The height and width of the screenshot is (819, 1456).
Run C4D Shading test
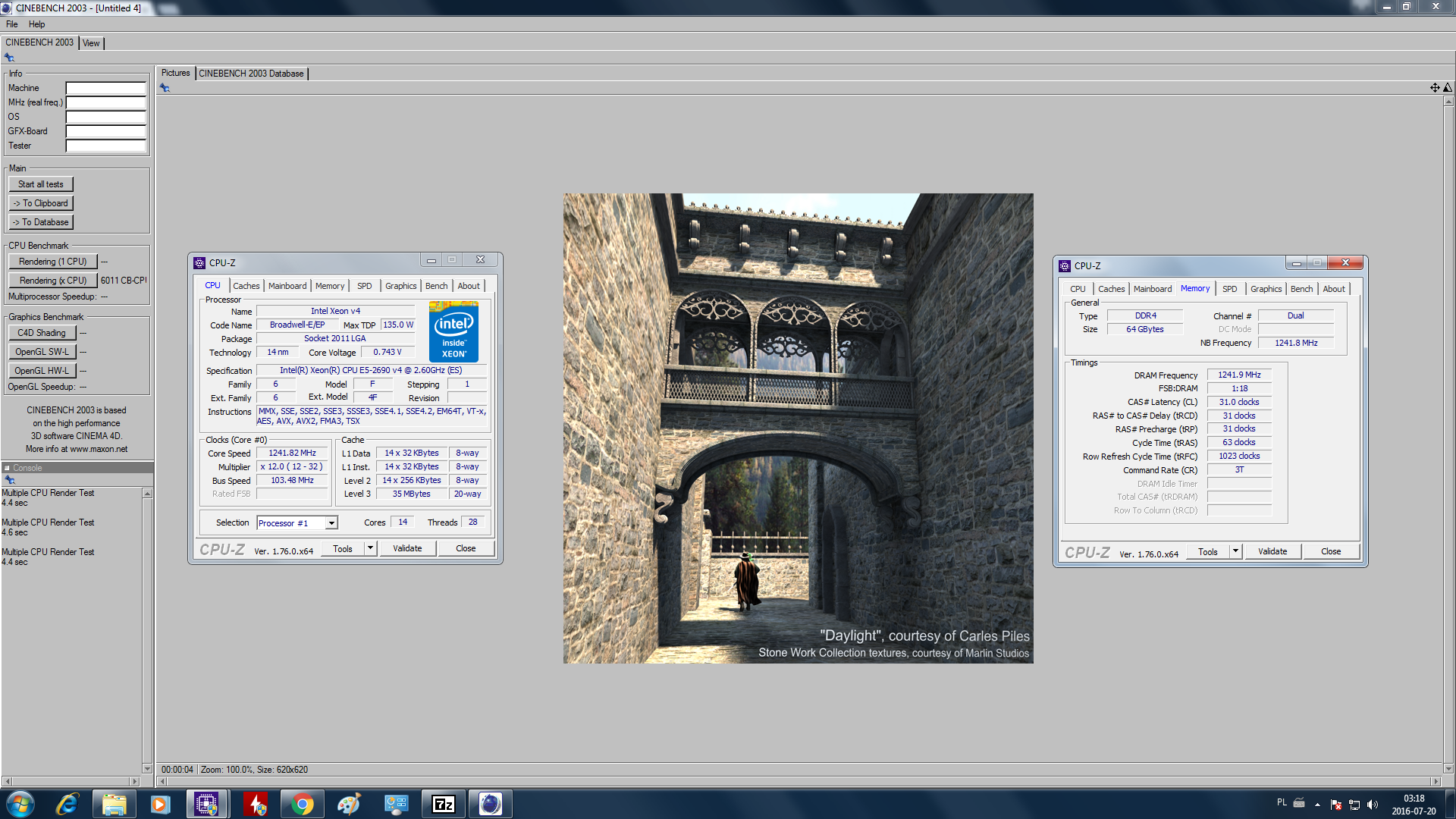(42, 333)
